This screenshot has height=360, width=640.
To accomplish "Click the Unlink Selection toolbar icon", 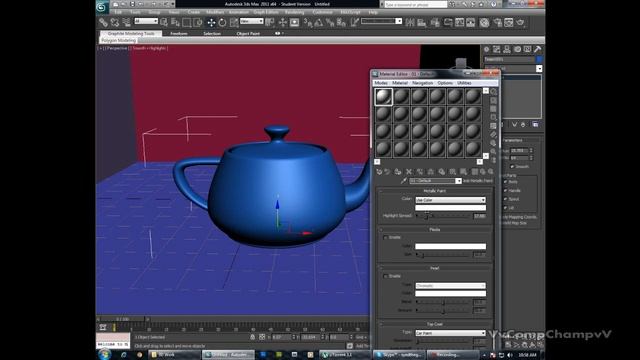I will [115, 22].
